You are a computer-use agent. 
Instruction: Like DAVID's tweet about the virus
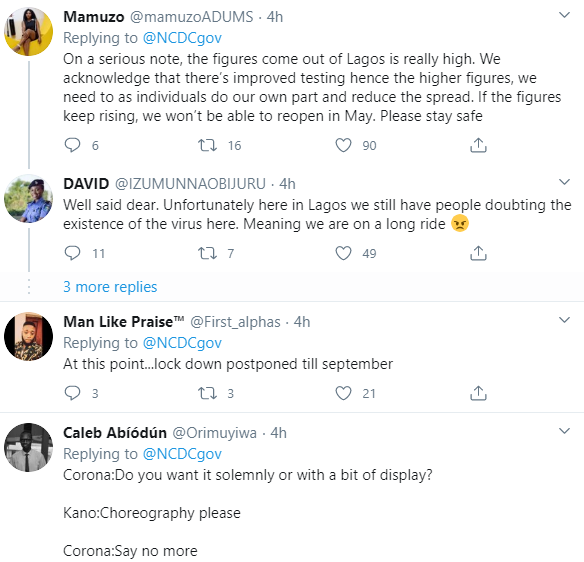[343, 253]
